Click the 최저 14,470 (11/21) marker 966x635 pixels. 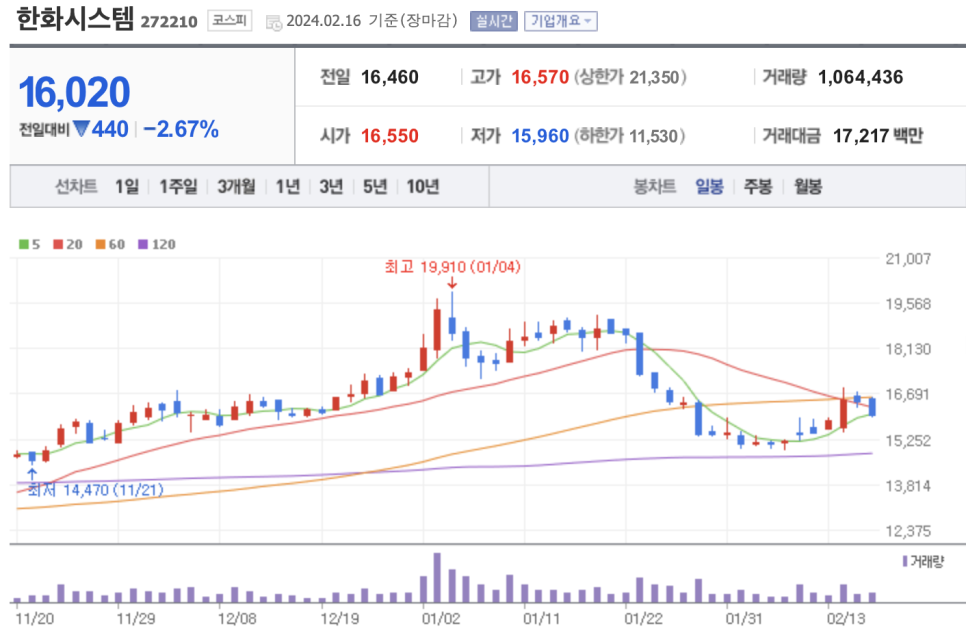(x=95, y=490)
